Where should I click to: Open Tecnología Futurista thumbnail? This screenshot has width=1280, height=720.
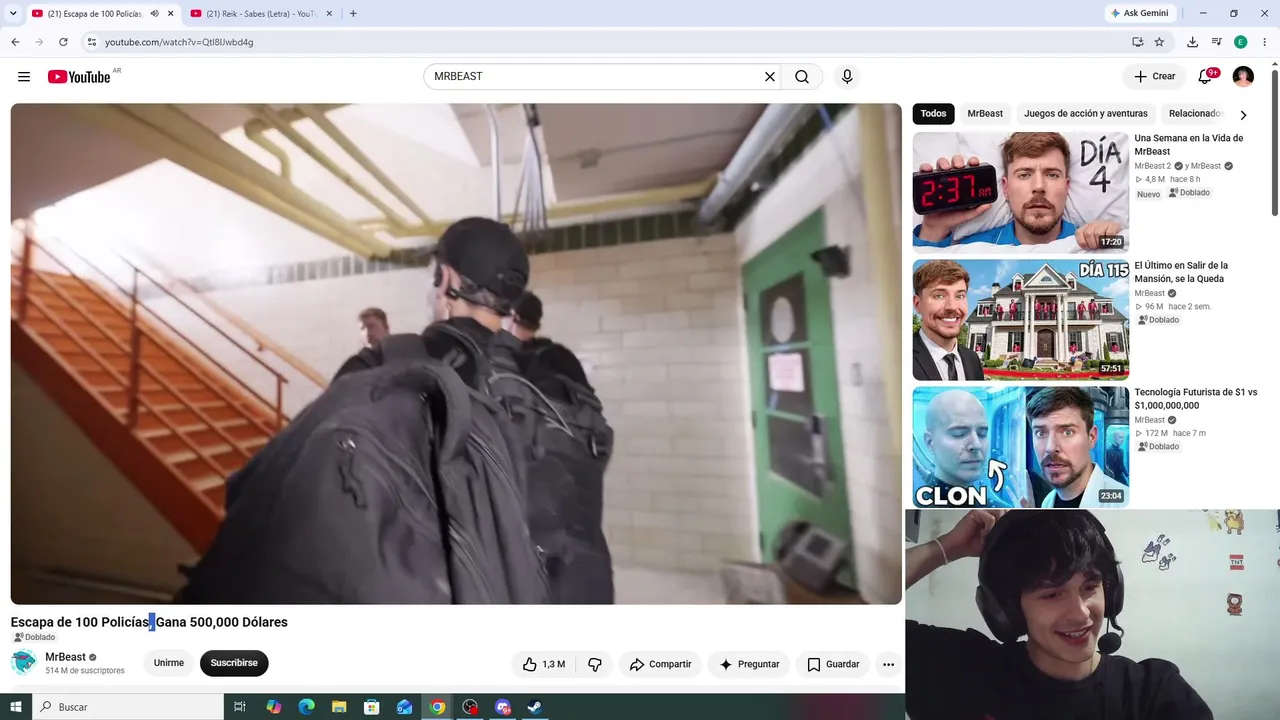tap(1020, 447)
